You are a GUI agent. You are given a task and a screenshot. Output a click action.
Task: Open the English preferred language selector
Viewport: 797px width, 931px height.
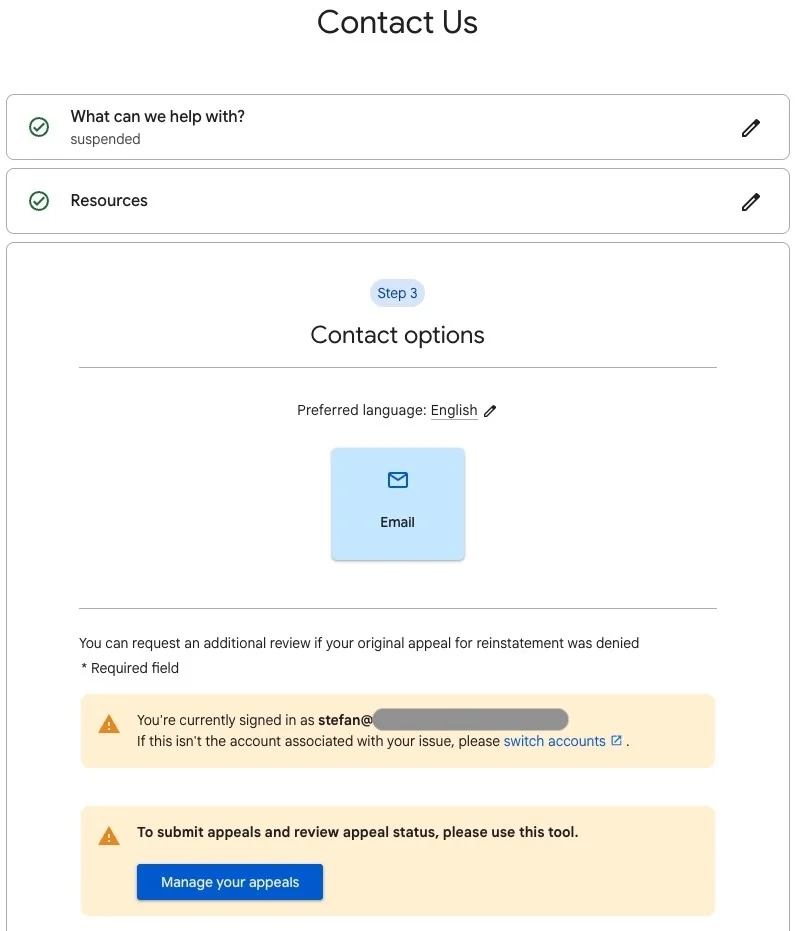click(x=454, y=410)
